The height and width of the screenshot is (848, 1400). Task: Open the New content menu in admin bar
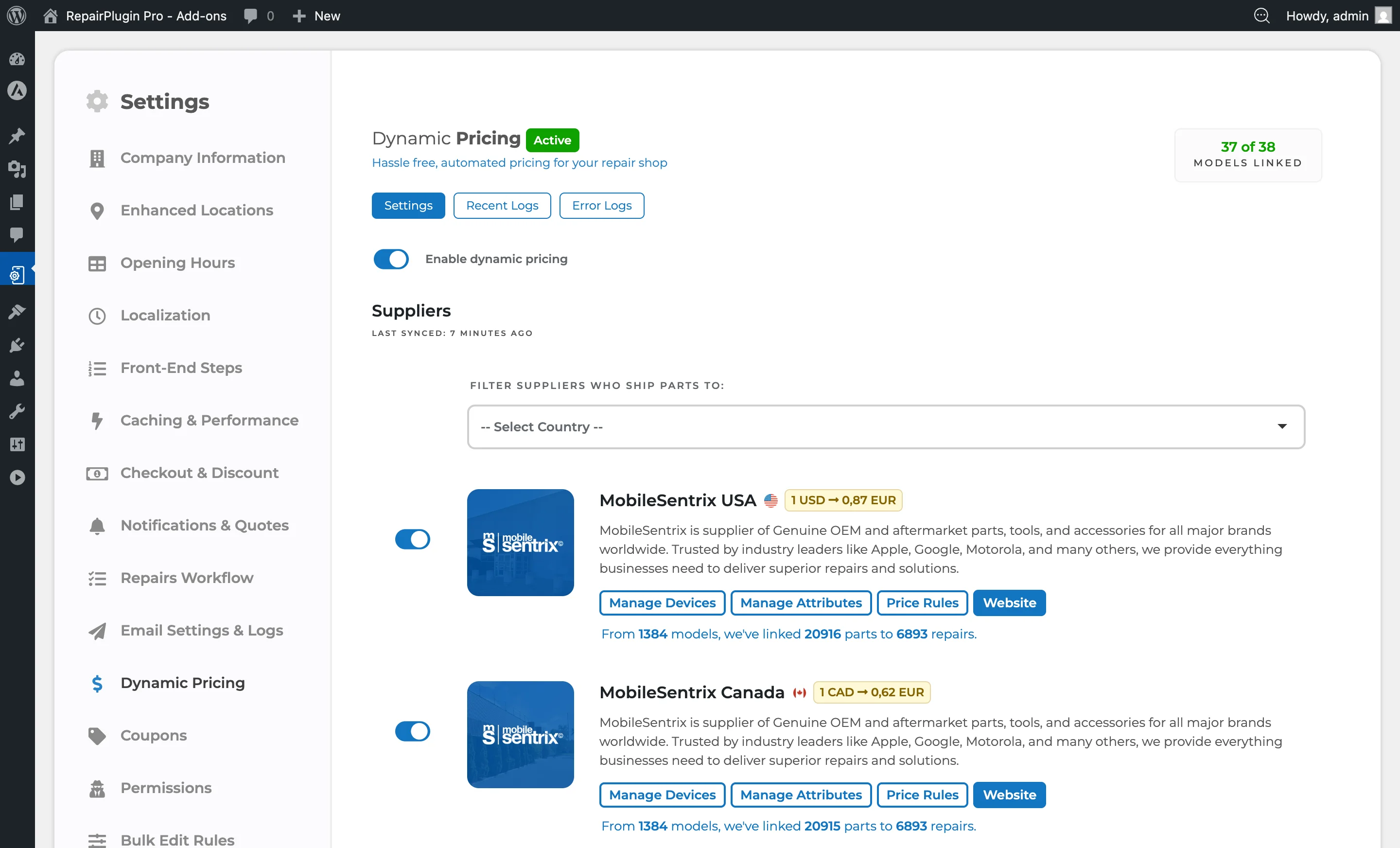(x=316, y=16)
